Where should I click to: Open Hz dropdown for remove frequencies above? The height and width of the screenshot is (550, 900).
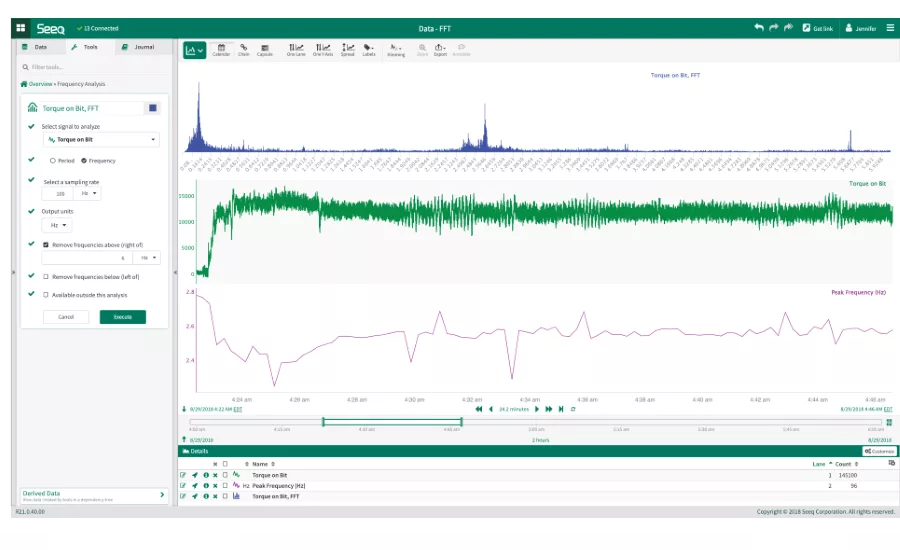[x=147, y=258]
